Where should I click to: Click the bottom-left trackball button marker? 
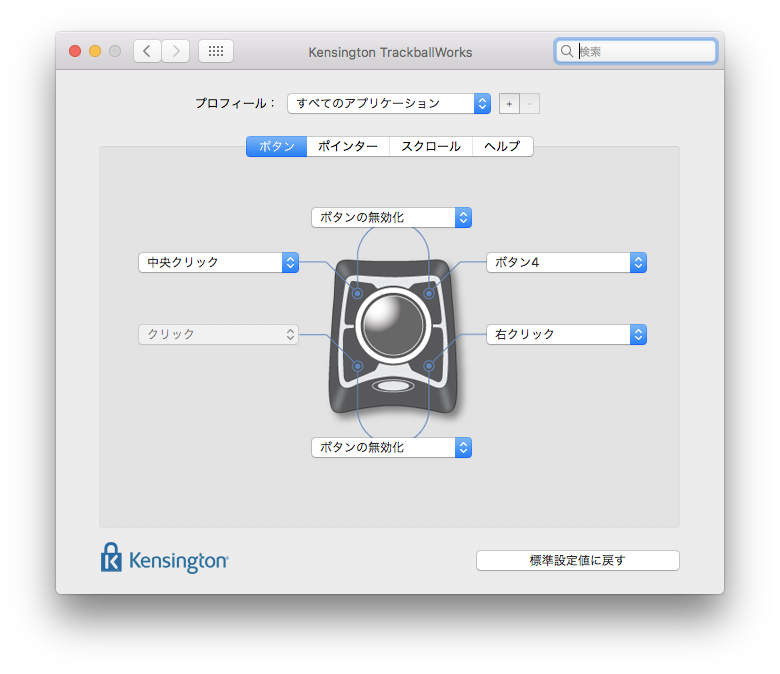pyautogui.click(x=357, y=366)
